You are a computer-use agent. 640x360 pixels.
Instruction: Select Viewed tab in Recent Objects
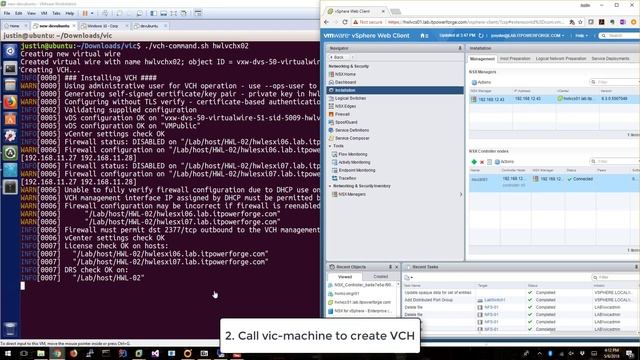click(x=345, y=277)
